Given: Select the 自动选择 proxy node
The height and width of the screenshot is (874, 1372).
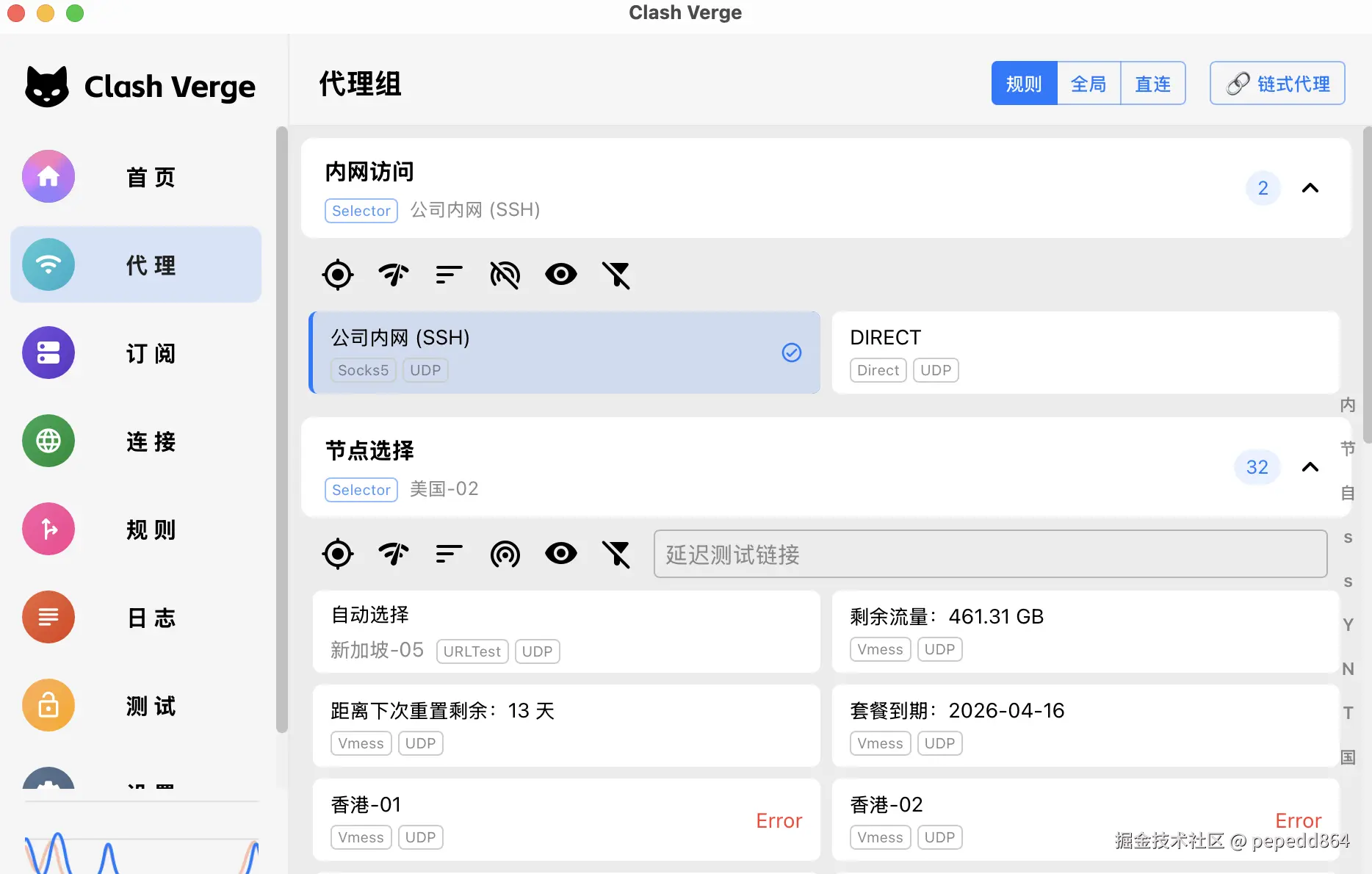Looking at the screenshot, I should (566, 632).
